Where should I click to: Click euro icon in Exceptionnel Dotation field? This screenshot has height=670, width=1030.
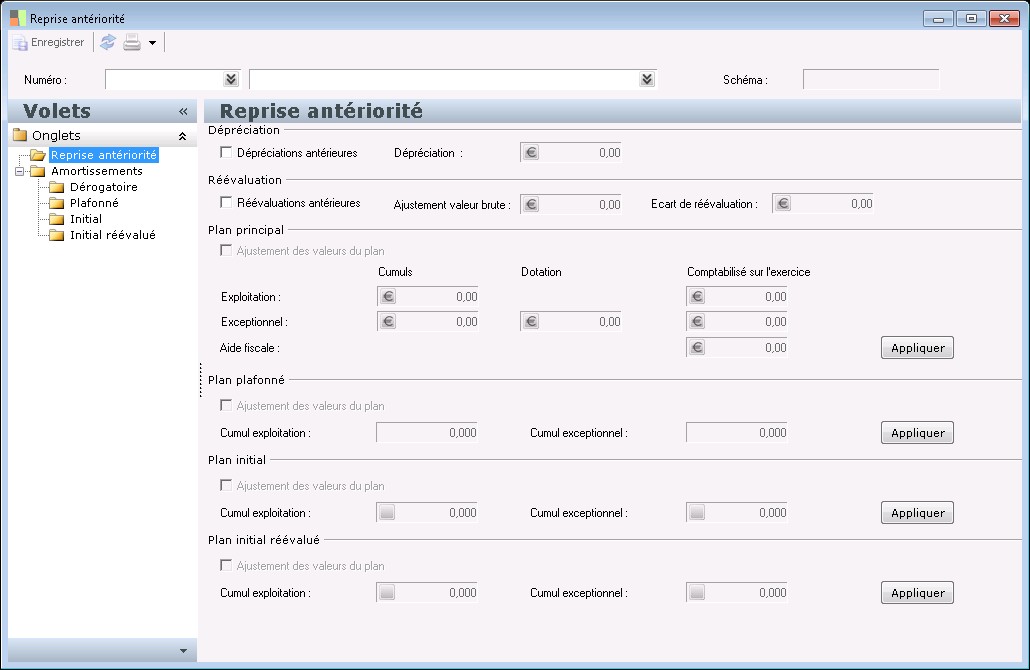(x=531, y=322)
